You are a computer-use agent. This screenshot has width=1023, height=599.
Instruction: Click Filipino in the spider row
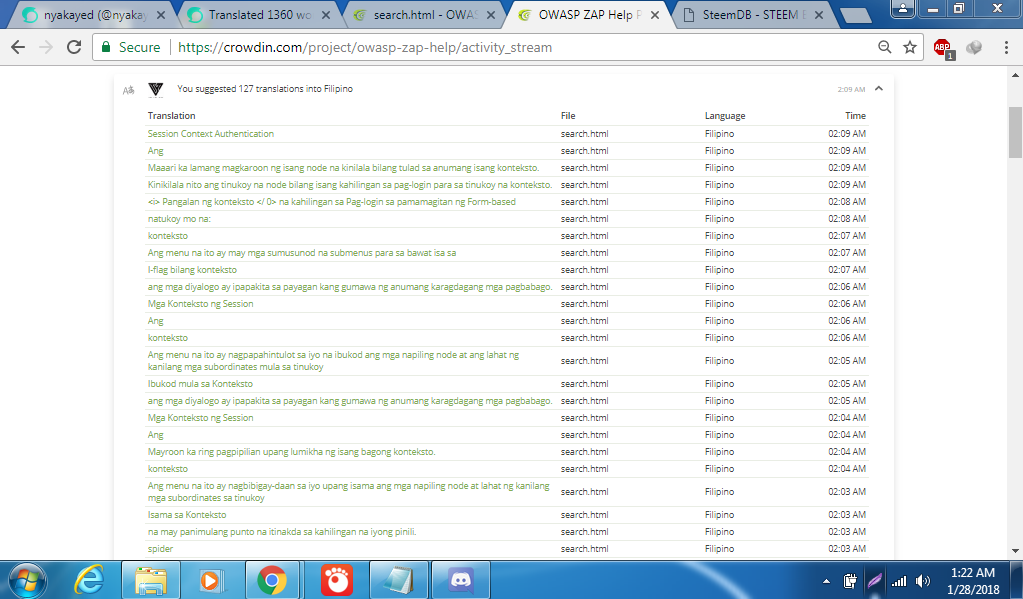coord(720,549)
